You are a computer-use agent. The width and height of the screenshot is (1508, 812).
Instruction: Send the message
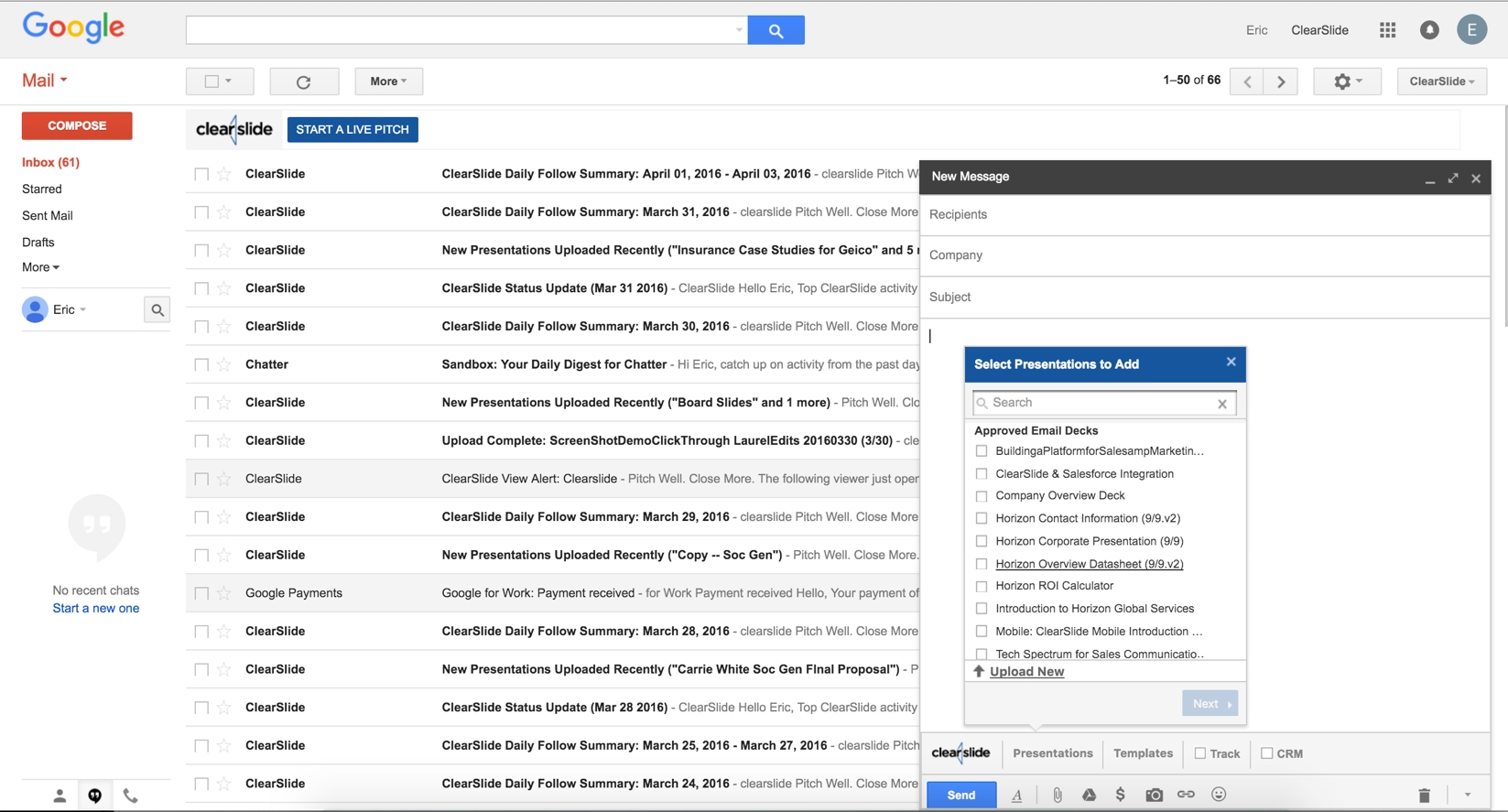click(961, 795)
